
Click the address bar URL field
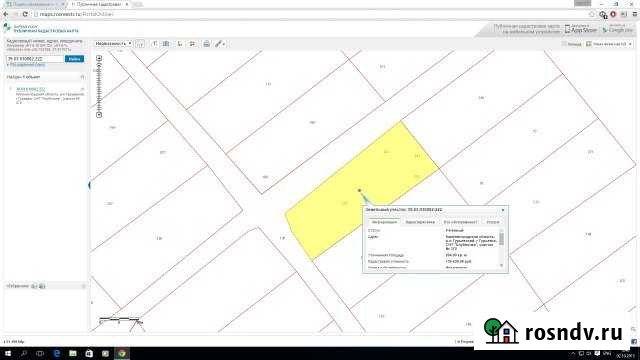click(x=310, y=14)
